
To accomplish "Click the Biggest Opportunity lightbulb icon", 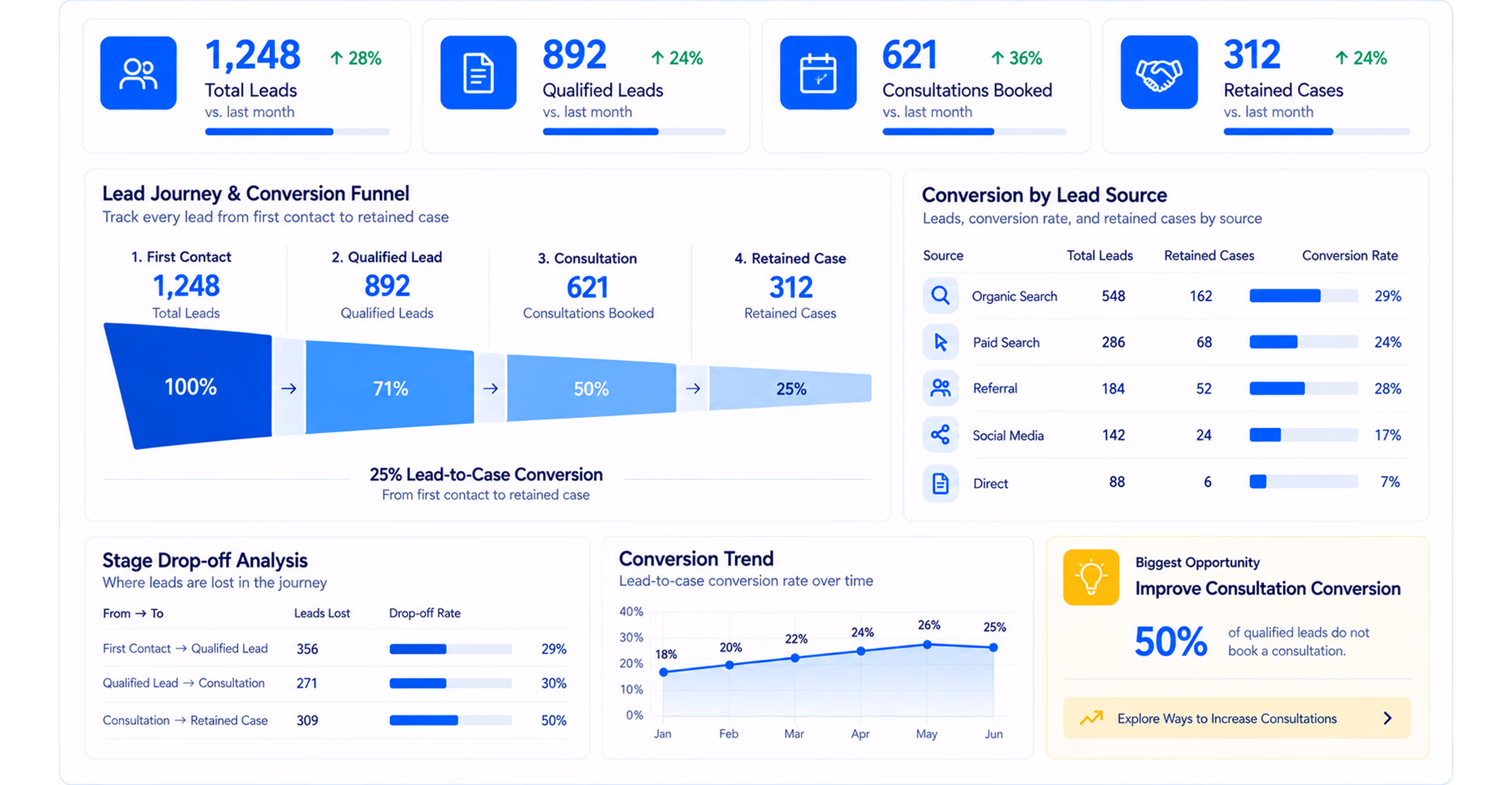I will (x=1091, y=577).
